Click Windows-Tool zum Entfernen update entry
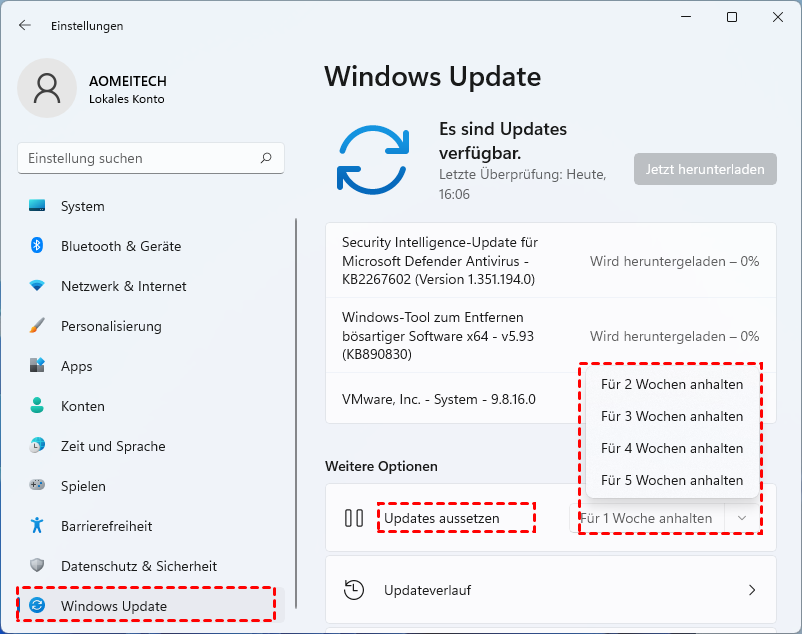Viewport: 802px width, 634px height. (551, 335)
